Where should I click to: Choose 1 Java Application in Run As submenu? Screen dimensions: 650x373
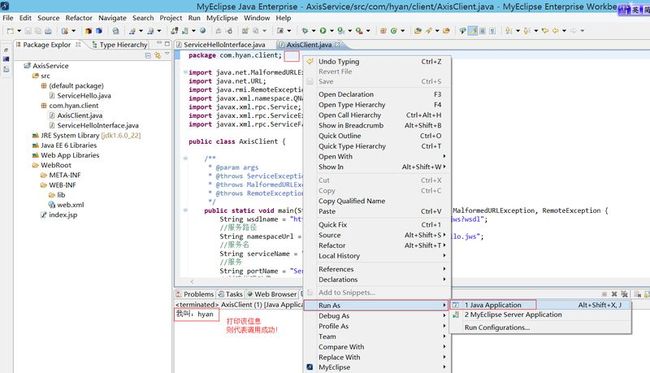tap(541, 305)
